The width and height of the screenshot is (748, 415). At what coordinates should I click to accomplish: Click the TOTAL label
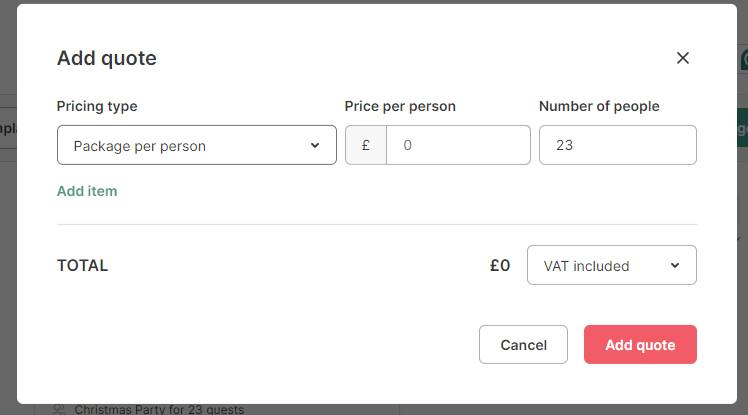pos(83,266)
